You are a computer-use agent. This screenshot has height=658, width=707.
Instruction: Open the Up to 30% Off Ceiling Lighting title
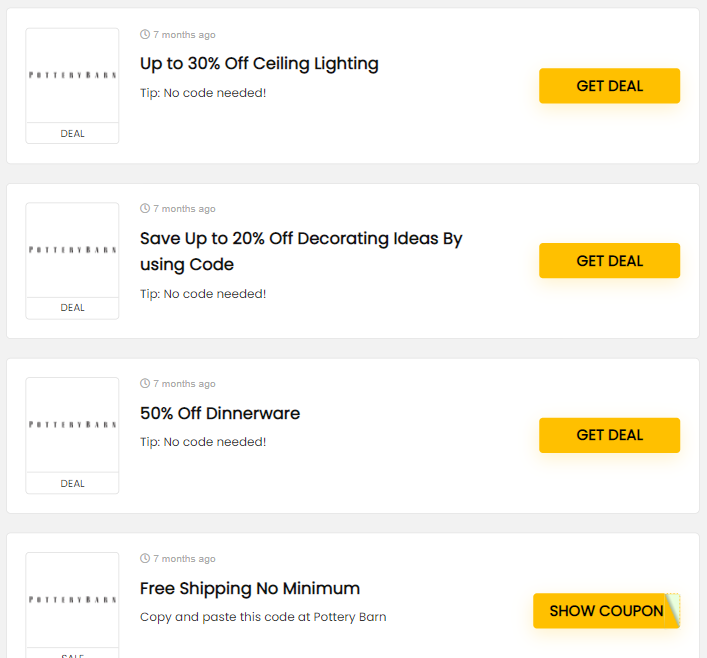[x=259, y=64]
